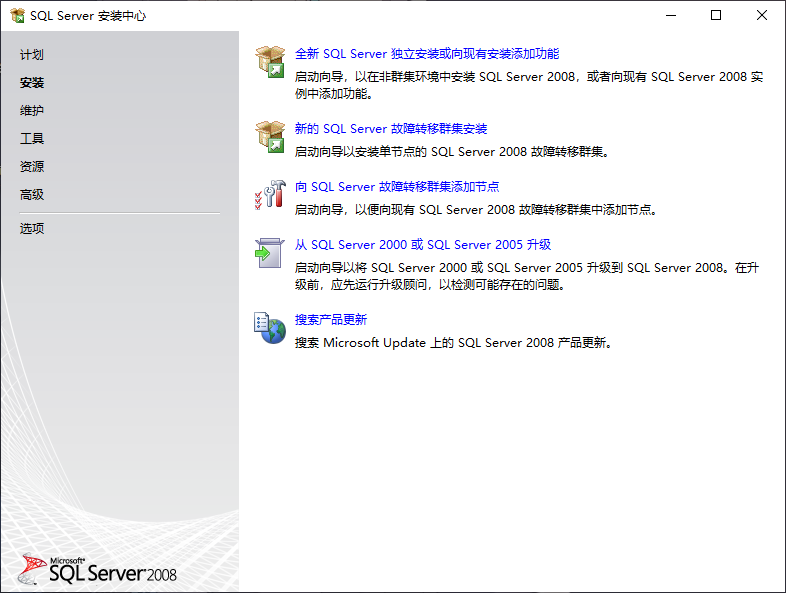Maximize the SQL Server 安装中心 window
The width and height of the screenshot is (786, 593).
(x=716, y=16)
